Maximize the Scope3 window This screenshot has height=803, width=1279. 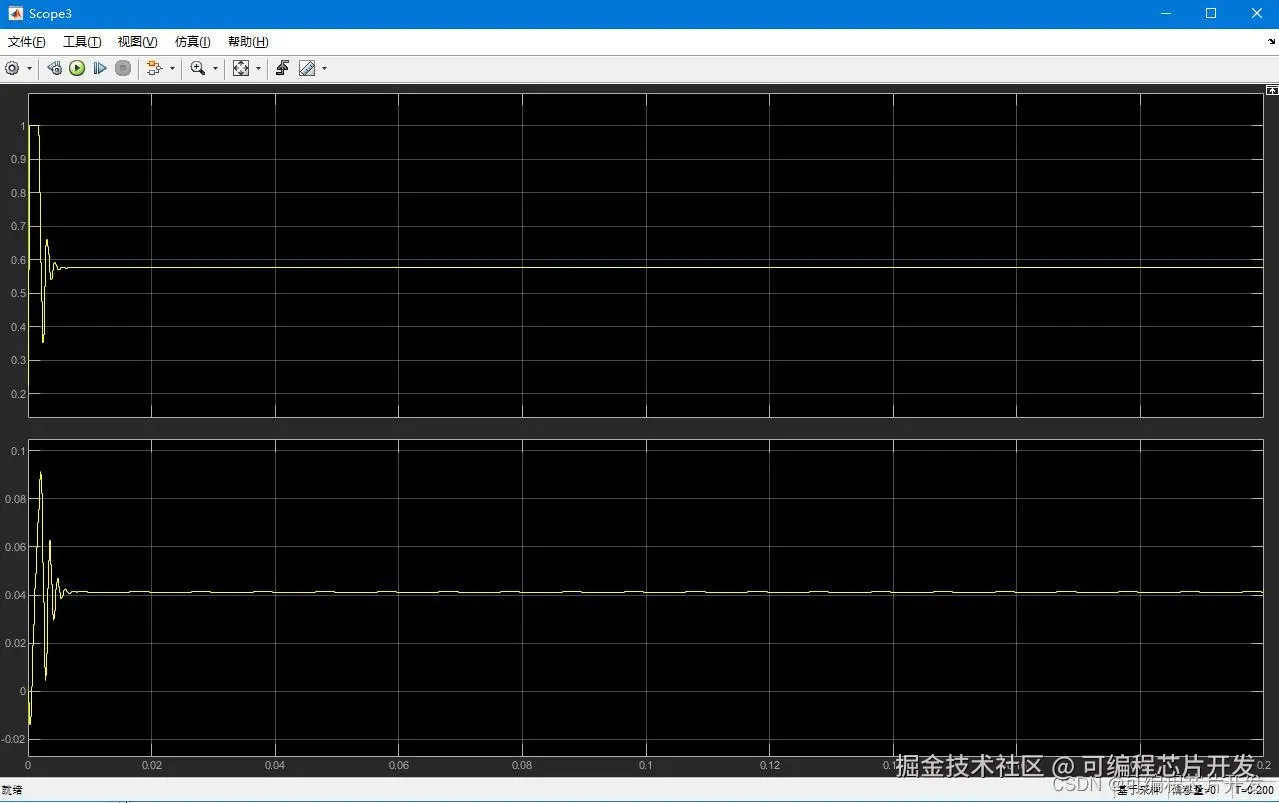click(x=1211, y=14)
